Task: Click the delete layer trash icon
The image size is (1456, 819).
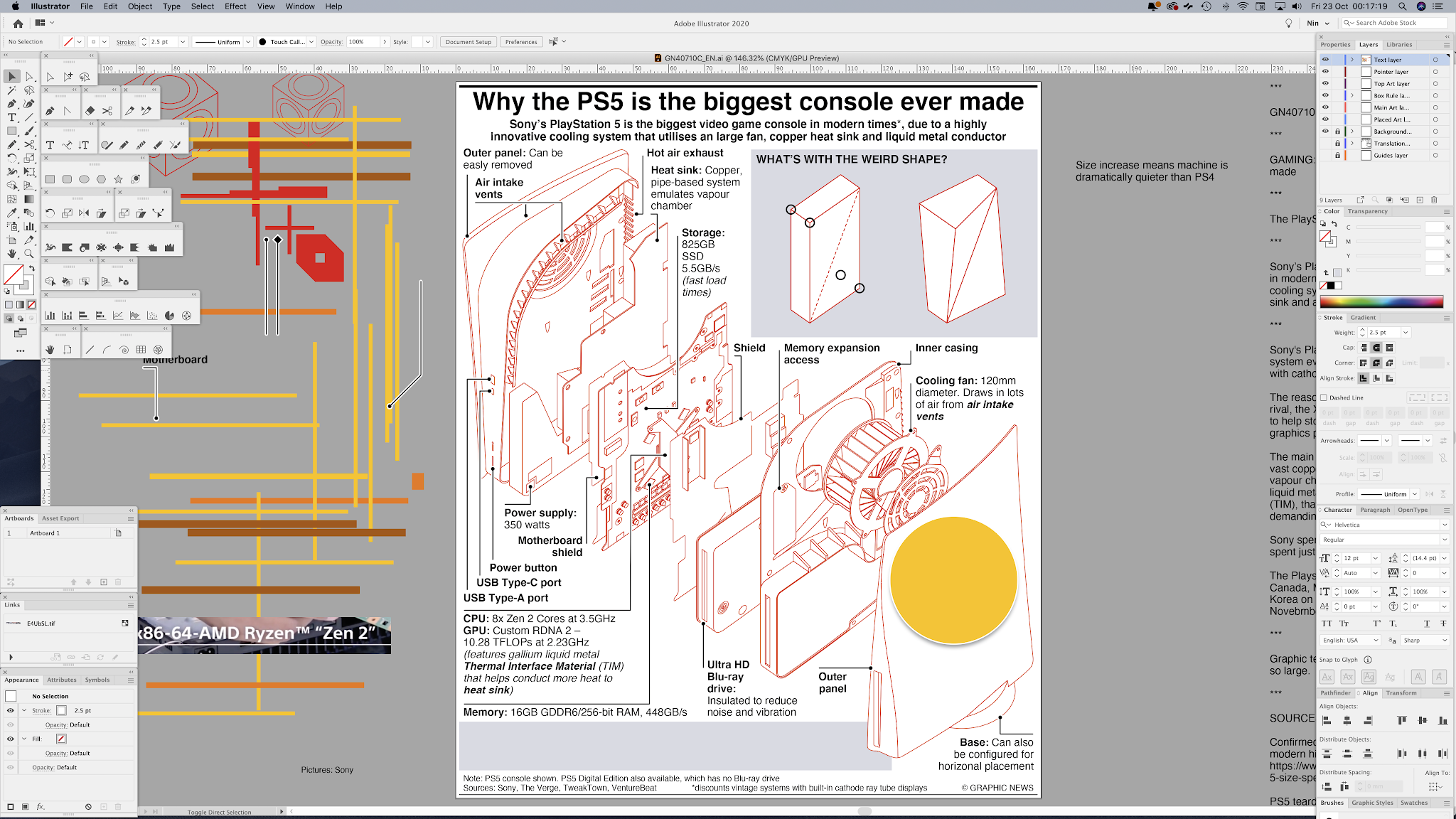Action: (x=1434, y=200)
